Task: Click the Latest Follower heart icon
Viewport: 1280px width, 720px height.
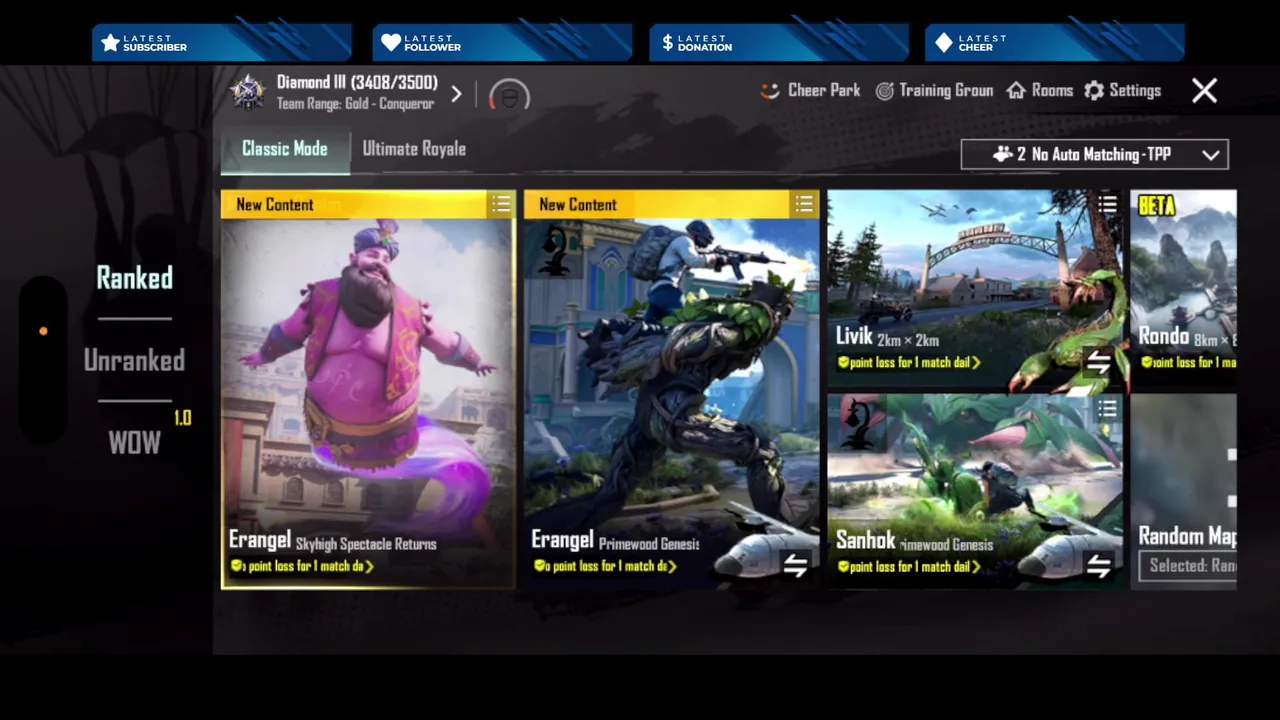Action: click(x=391, y=43)
